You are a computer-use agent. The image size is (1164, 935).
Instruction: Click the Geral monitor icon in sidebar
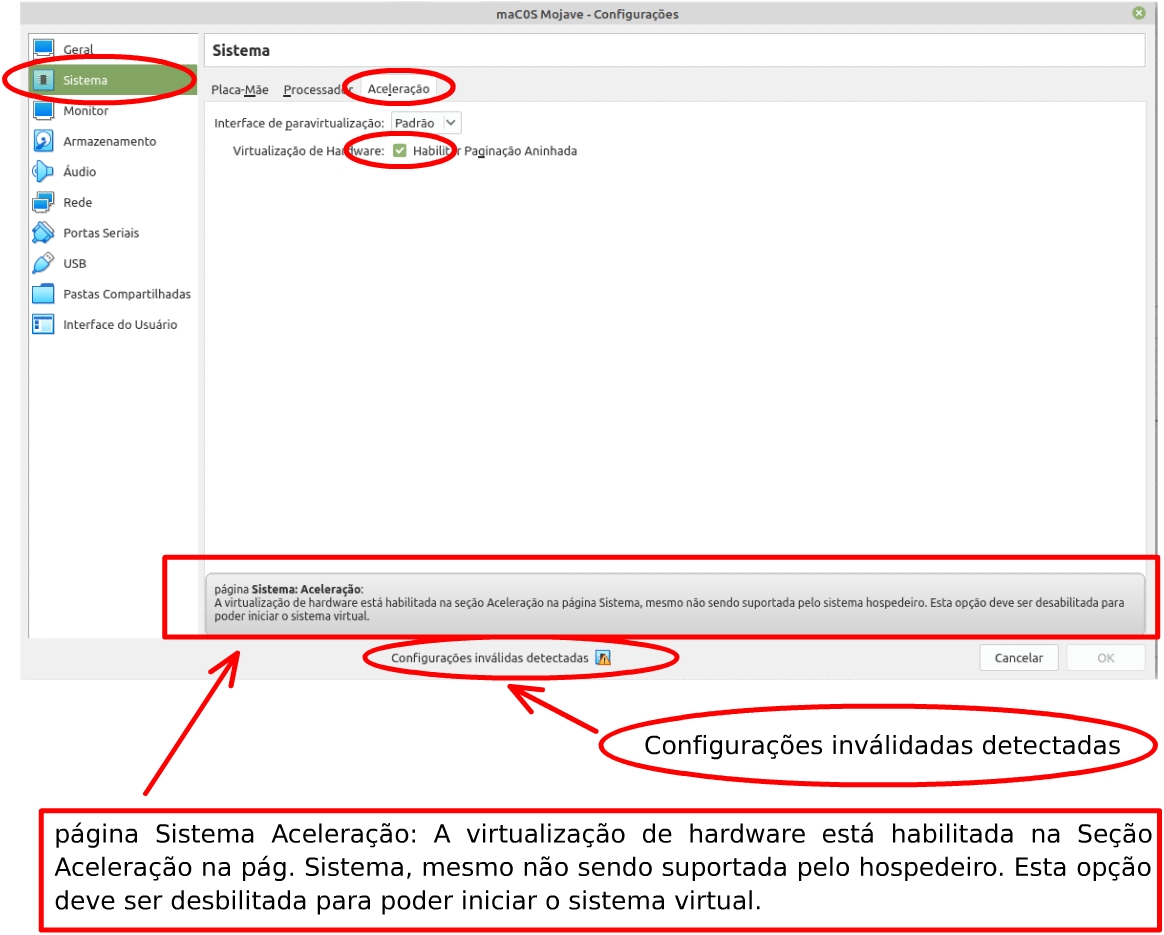[43, 49]
